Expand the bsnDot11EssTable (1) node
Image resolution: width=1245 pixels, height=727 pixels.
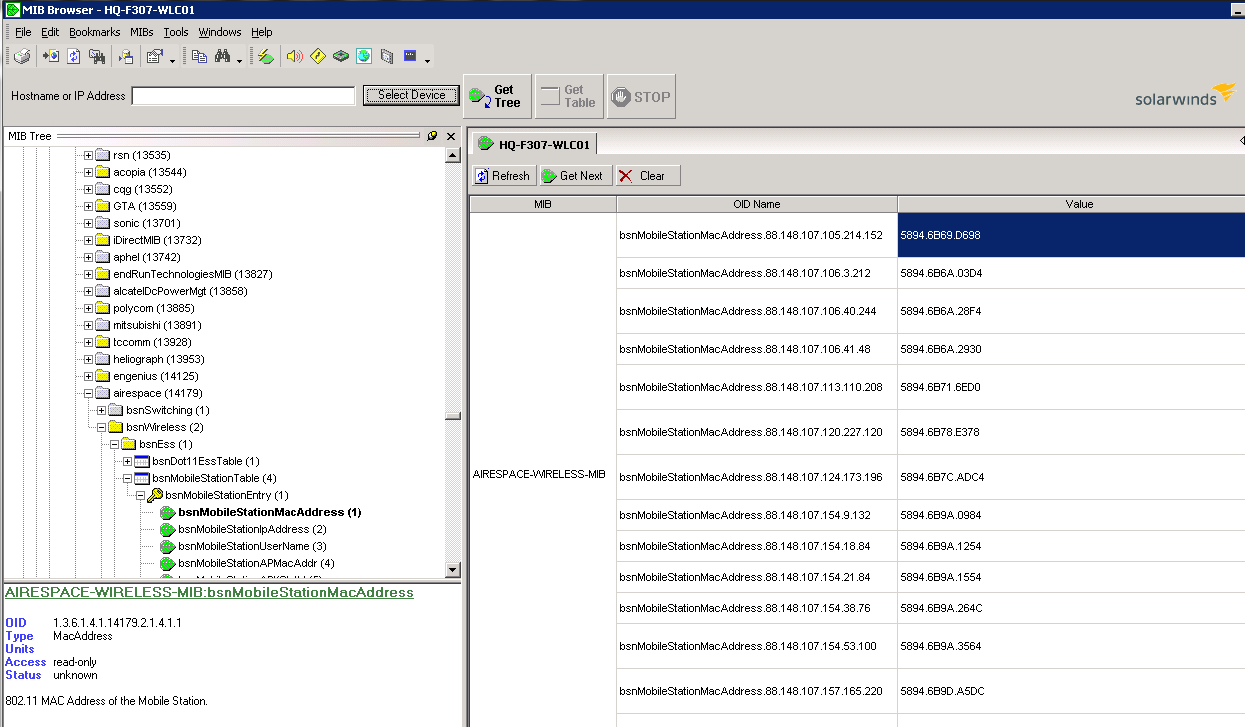pyautogui.click(x=127, y=461)
